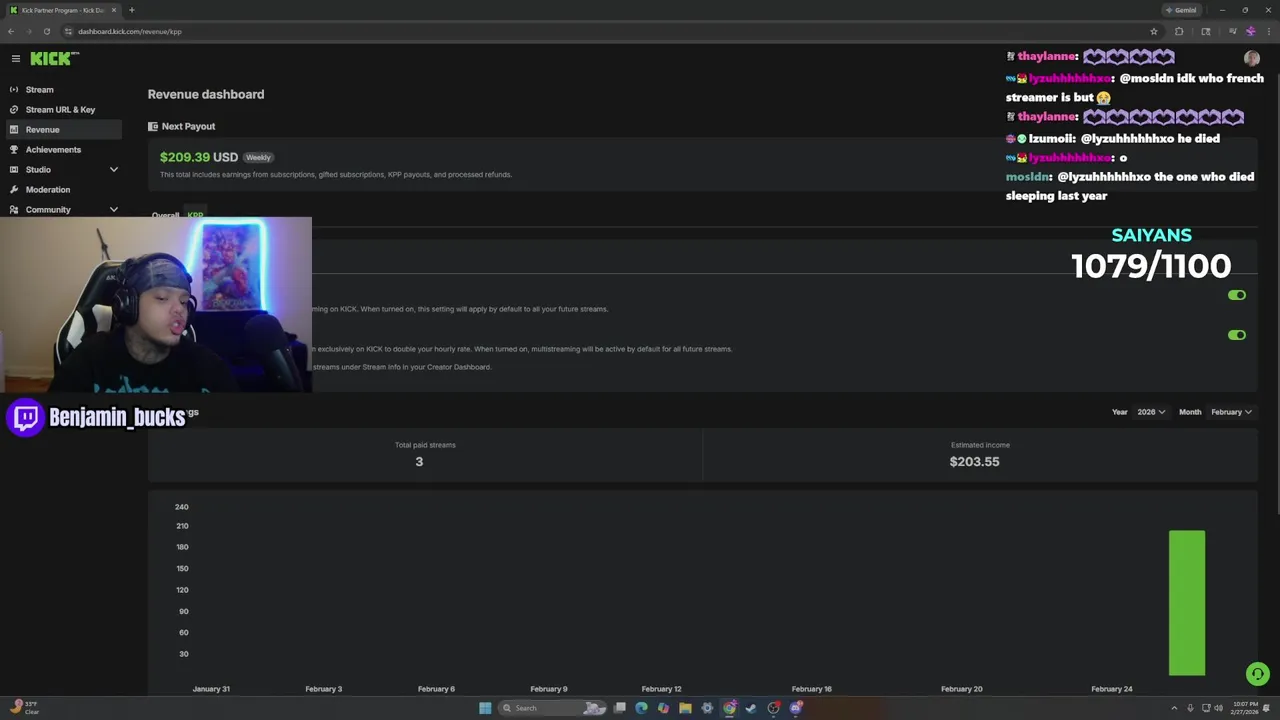The height and width of the screenshot is (720, 1280).
Task: Reload the page with refresh icon
Action: 46,31
